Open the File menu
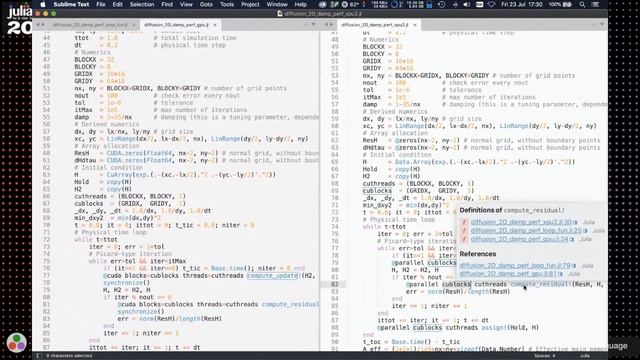This screenshot has width=640, height=360. click(101, 4)
